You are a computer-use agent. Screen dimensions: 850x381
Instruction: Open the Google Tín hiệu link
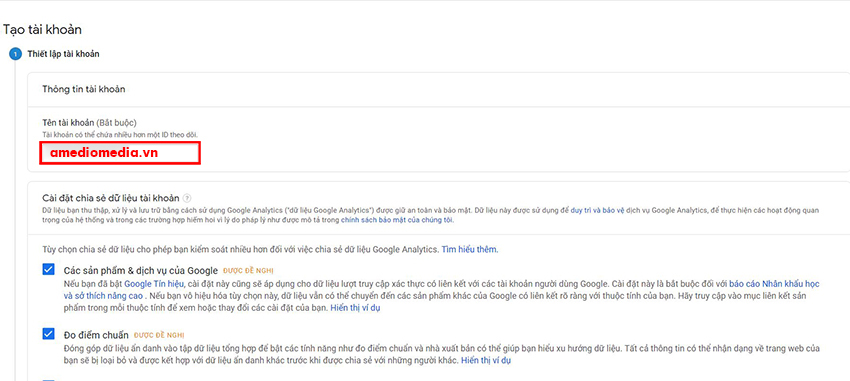(x=154, y=283)
